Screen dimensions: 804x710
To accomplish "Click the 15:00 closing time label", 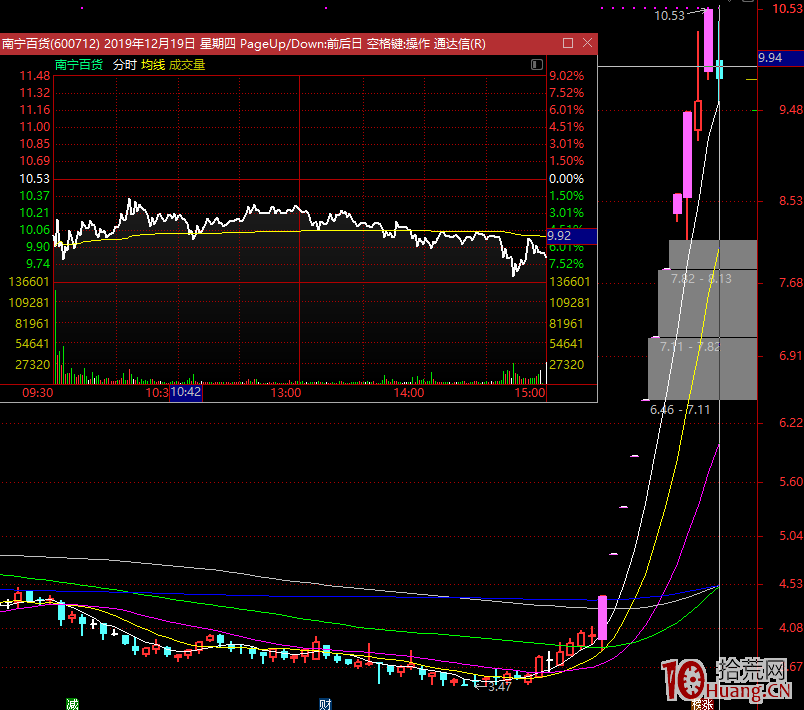I will [530, 393].
